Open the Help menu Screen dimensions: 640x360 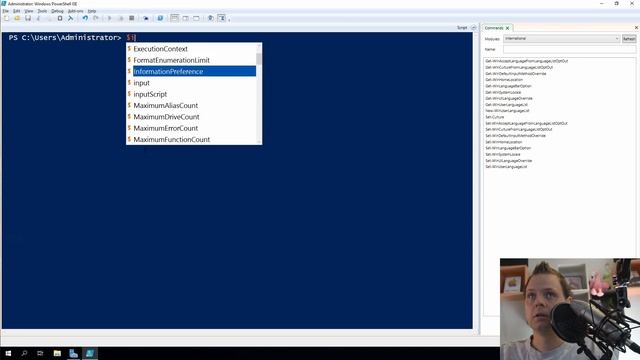(92, 11)
